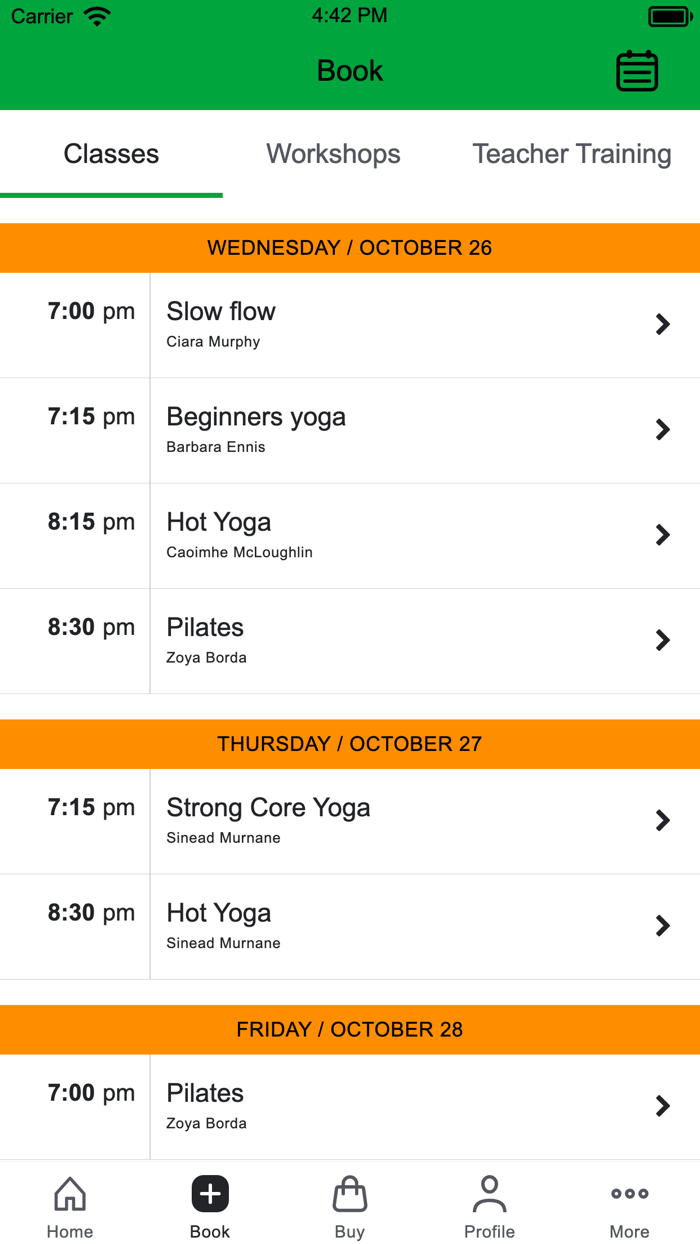Screen dimensions: 700x1244
Task: Tap the Profile person icon
Action: (x=489, y=1192)
